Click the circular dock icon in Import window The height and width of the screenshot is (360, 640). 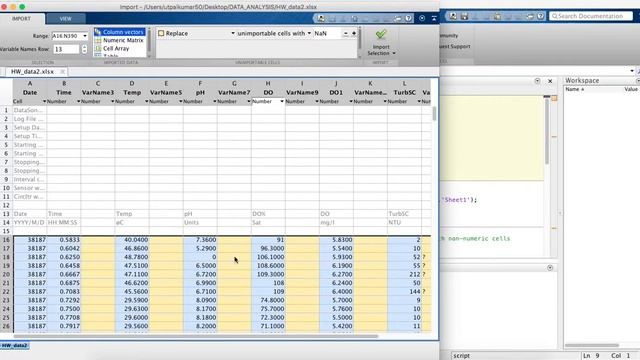(422, 18)
